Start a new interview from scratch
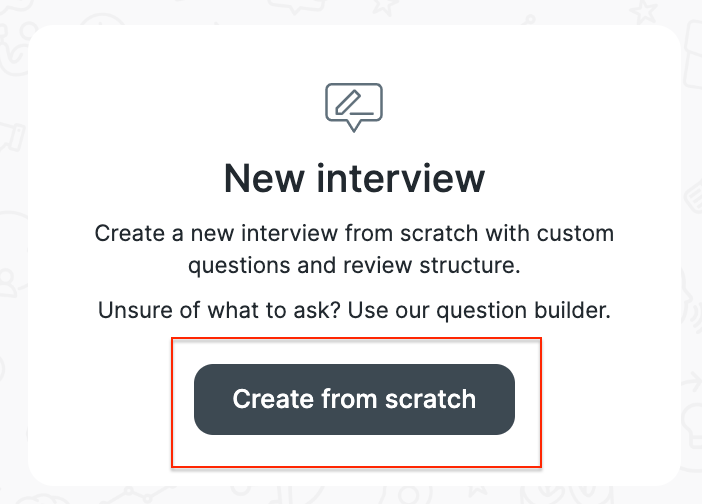This screenshot has height=504, width=702. [x=354, y=400]
